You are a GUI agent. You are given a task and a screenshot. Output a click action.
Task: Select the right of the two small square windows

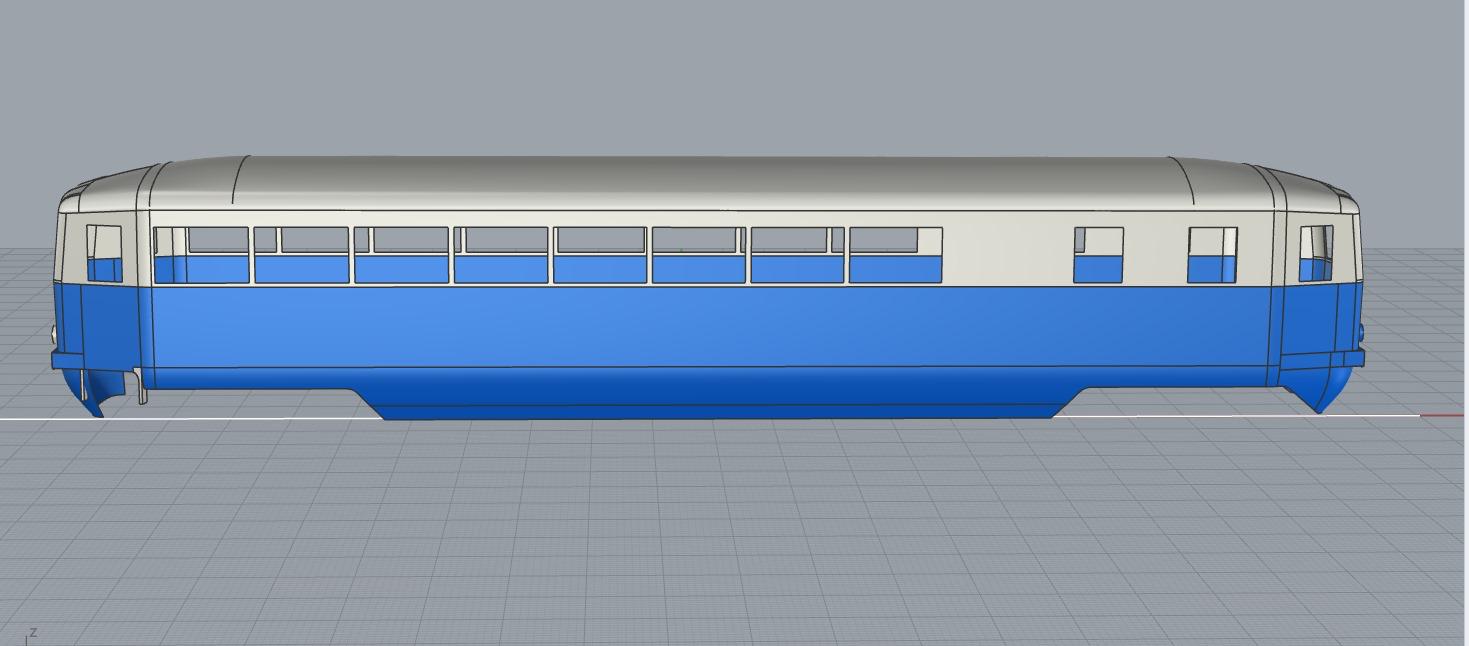pos(1212,255)
